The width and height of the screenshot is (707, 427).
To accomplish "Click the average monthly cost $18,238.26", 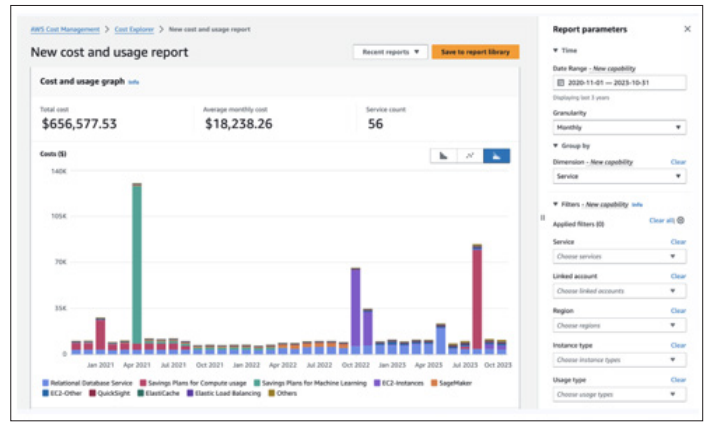I will (x=239, y=124).
